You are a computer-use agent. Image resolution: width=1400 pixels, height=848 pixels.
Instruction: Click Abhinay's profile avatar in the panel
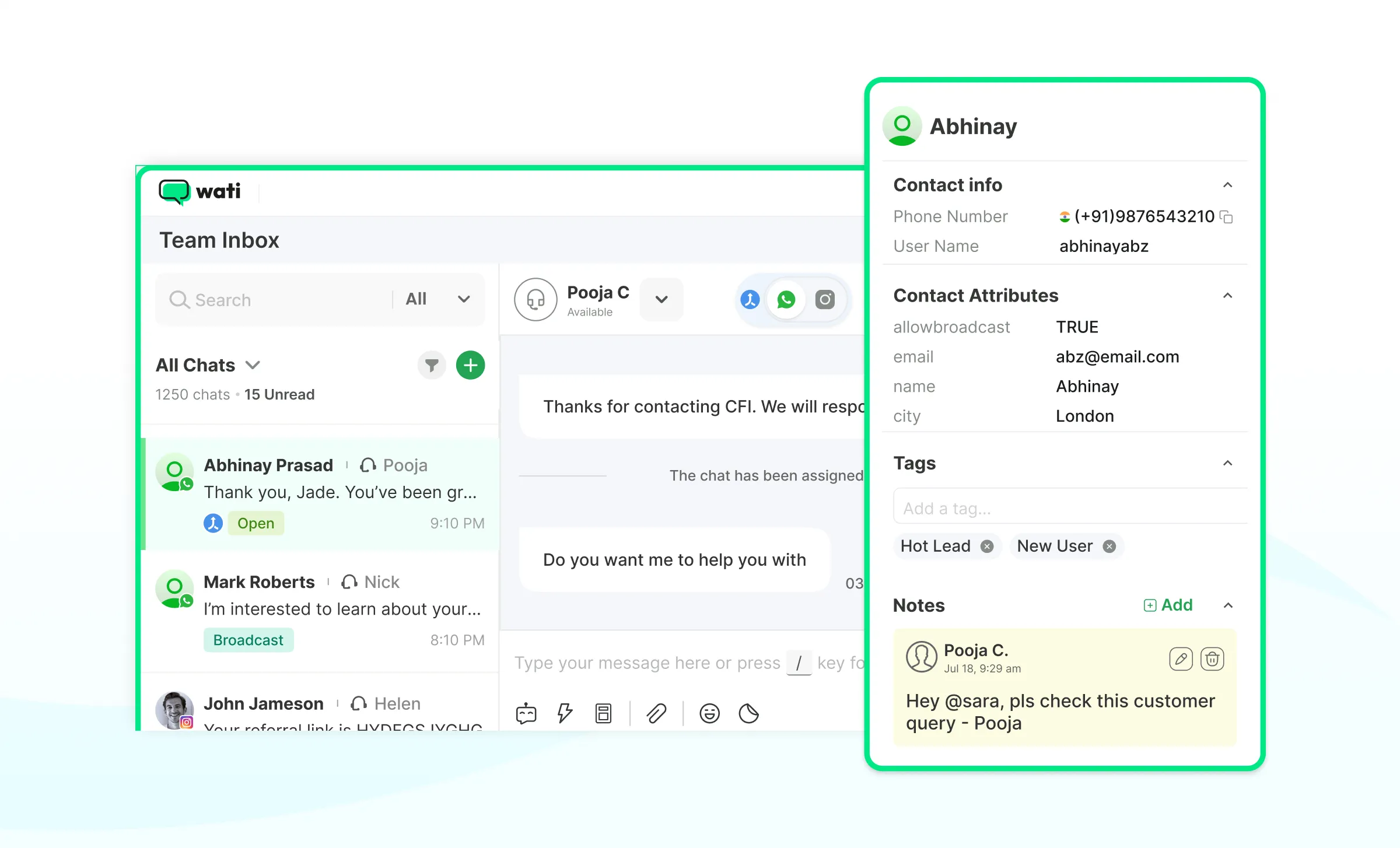tap(902, 126)
